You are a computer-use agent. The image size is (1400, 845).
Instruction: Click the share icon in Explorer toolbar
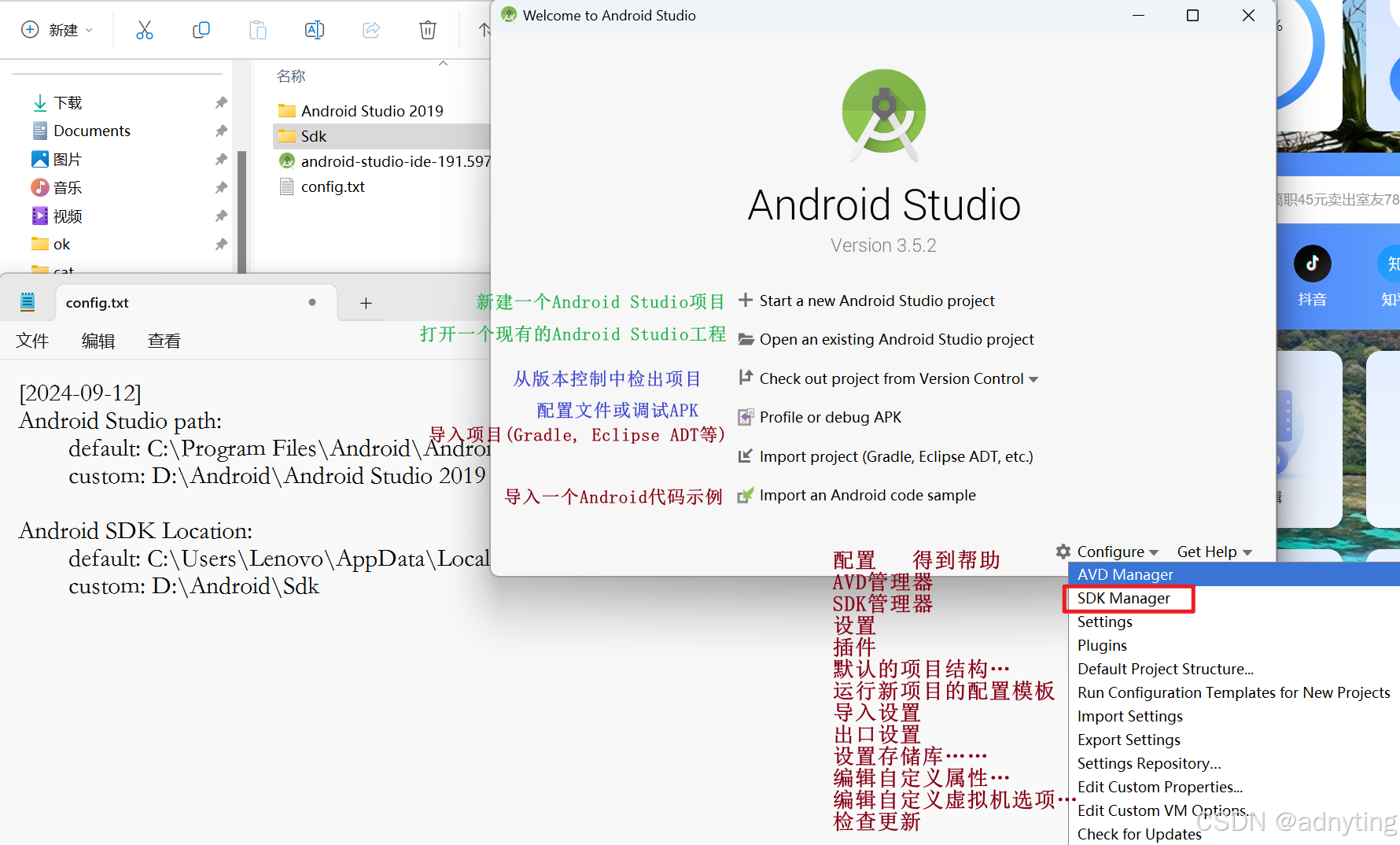pos(371,30)
